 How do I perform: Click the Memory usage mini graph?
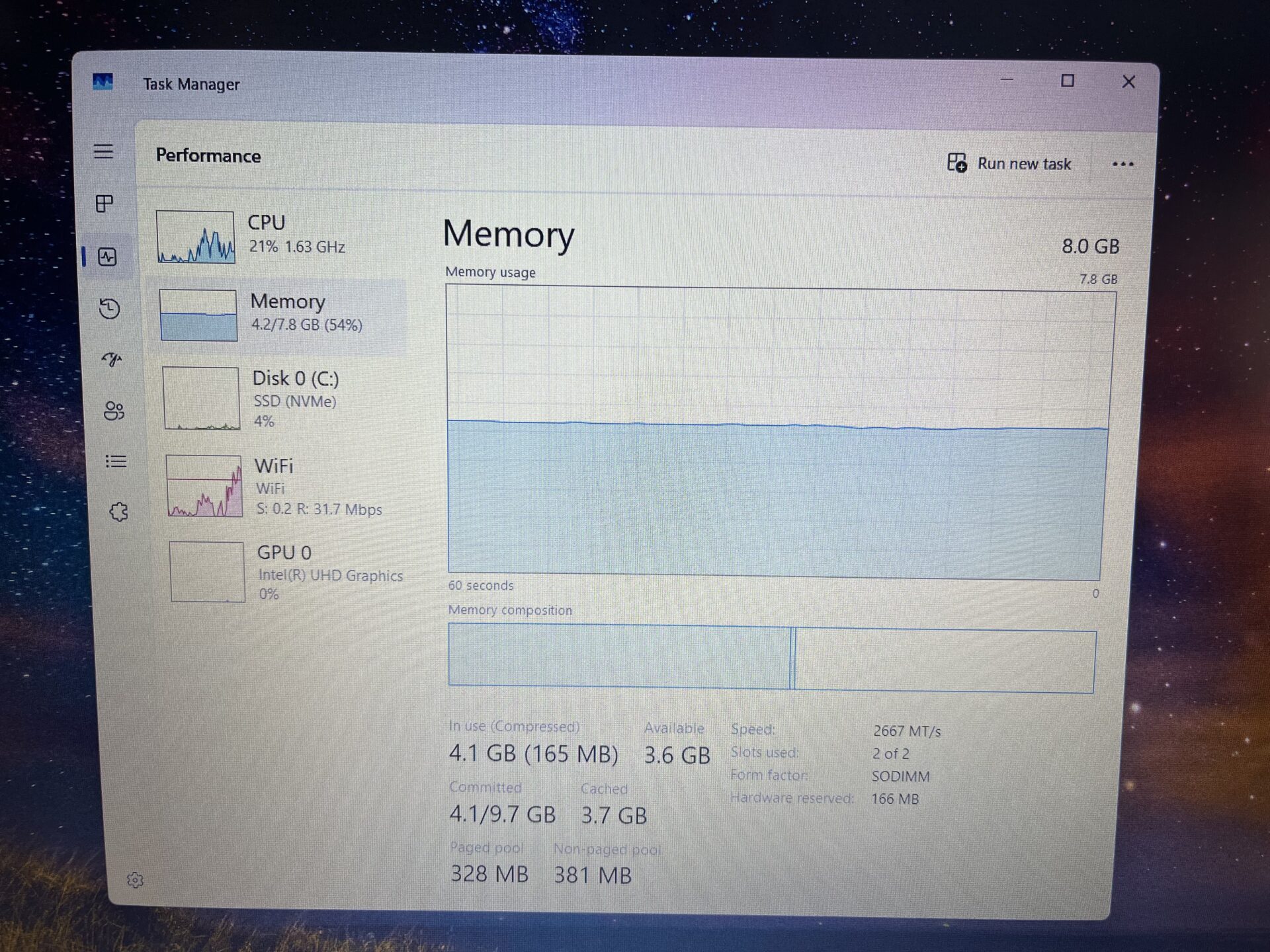(x=198, y=315)
